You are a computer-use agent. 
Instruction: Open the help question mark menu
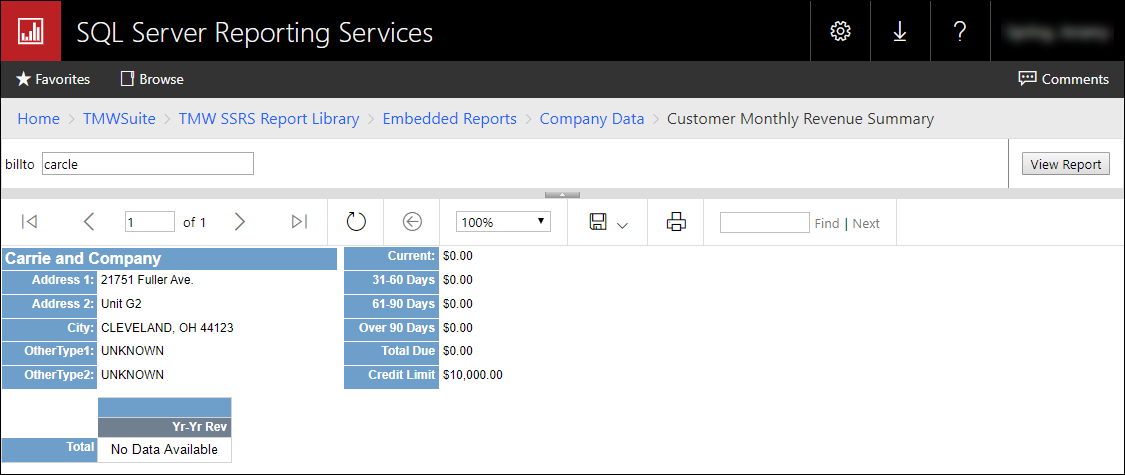pyautogui.click(x=960, y=31)
